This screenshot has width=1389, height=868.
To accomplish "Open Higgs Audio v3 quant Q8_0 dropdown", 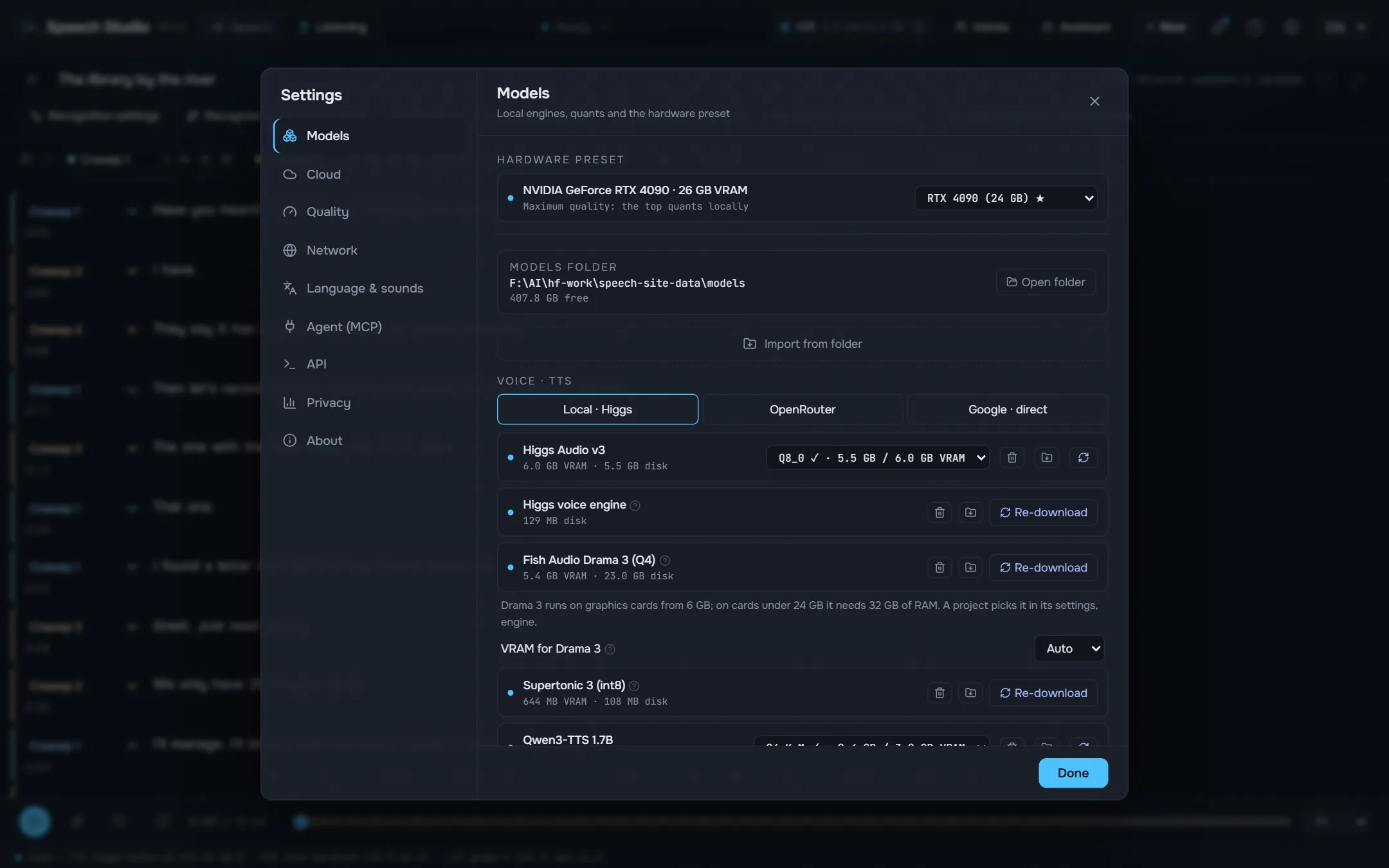I will pyautogui.click(x=878, y=458).
